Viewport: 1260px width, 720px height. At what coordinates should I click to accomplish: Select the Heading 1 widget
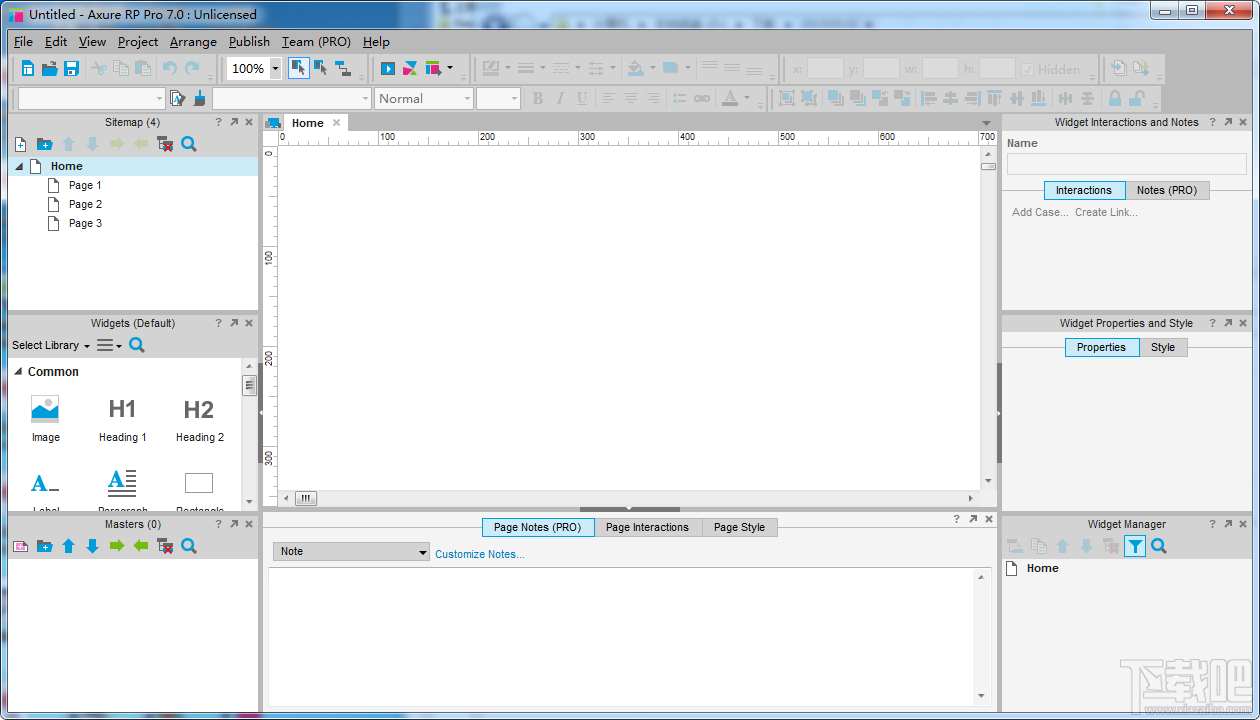pyautogui.click(x=122, y=419)
